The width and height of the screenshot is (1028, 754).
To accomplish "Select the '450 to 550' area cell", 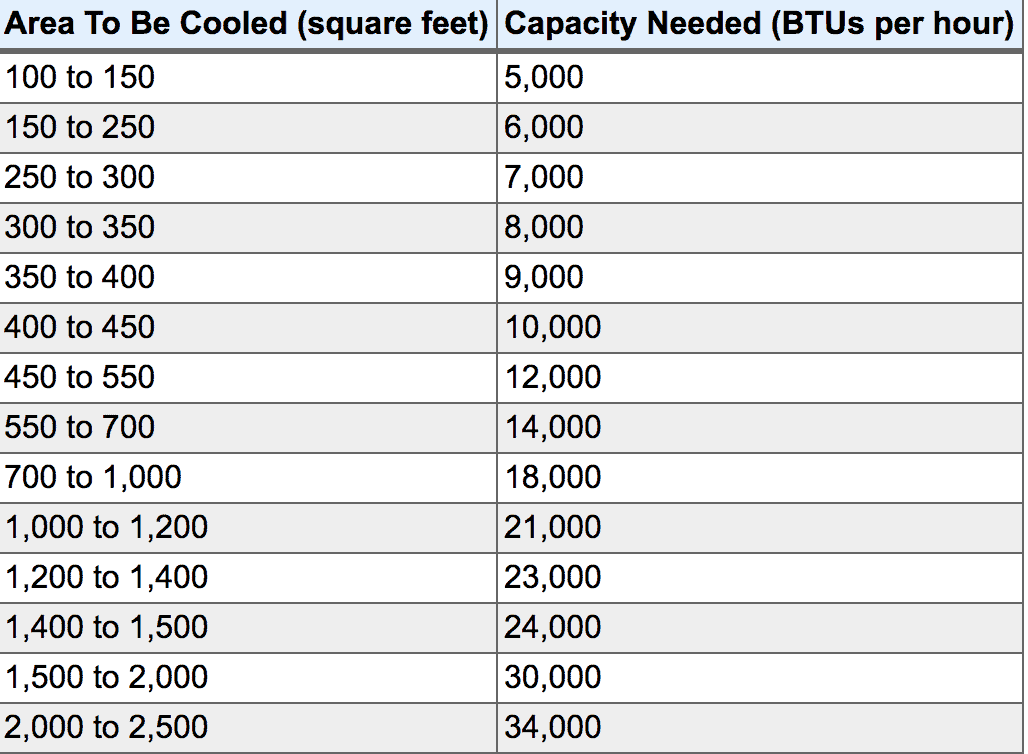I will 80,377.
